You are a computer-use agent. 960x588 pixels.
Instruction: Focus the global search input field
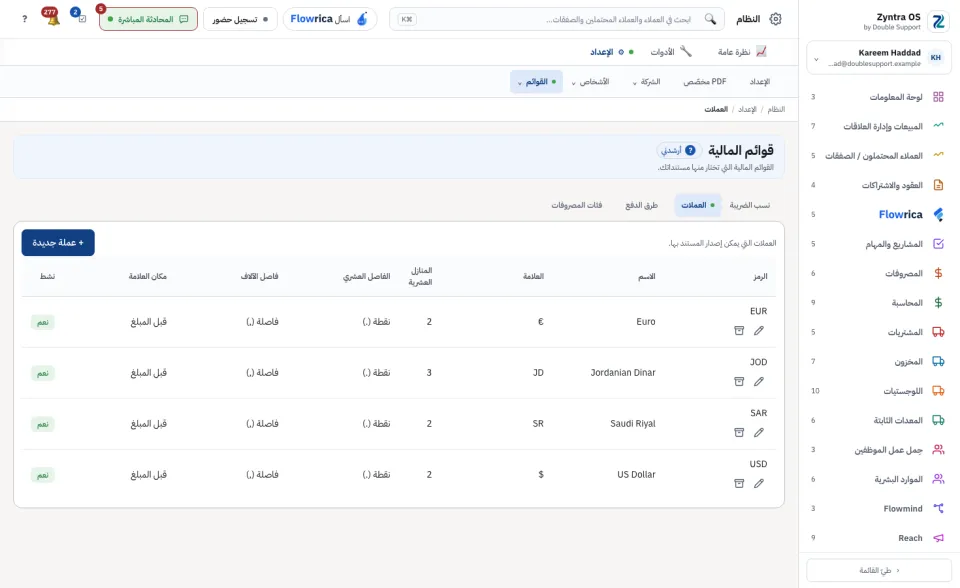pos(556,19)
